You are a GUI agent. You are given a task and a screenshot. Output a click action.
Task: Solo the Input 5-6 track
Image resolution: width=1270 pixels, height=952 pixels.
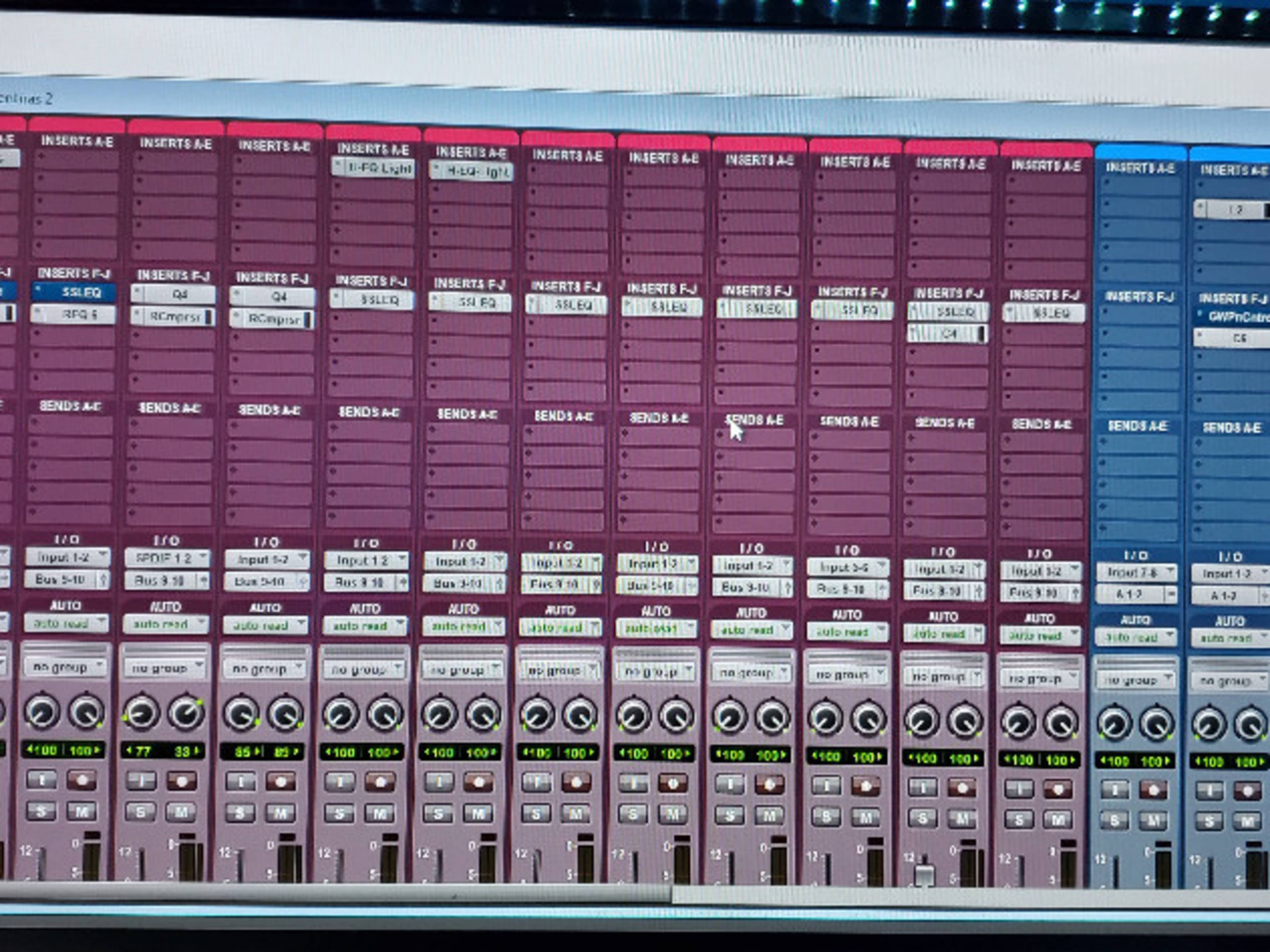click(825, 817)
